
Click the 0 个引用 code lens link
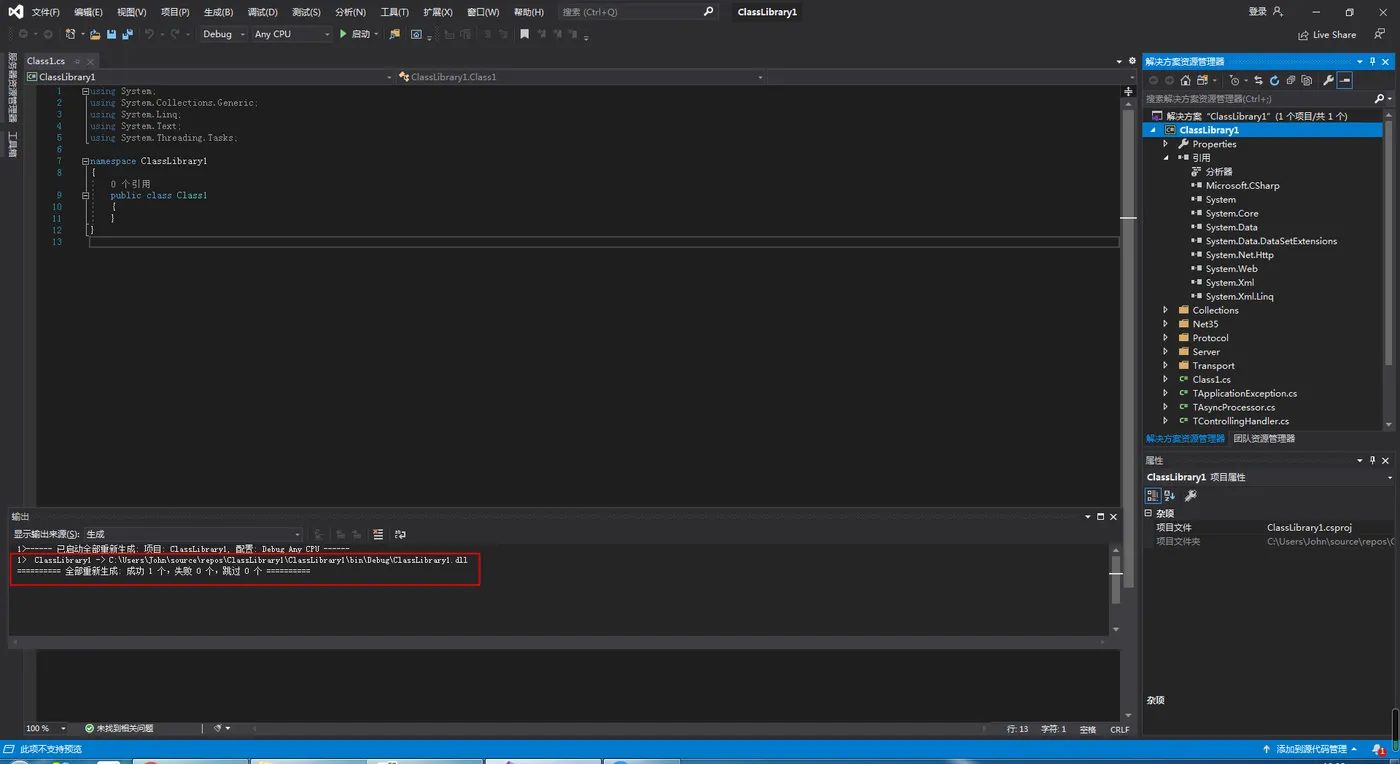(x=130, y=184)
